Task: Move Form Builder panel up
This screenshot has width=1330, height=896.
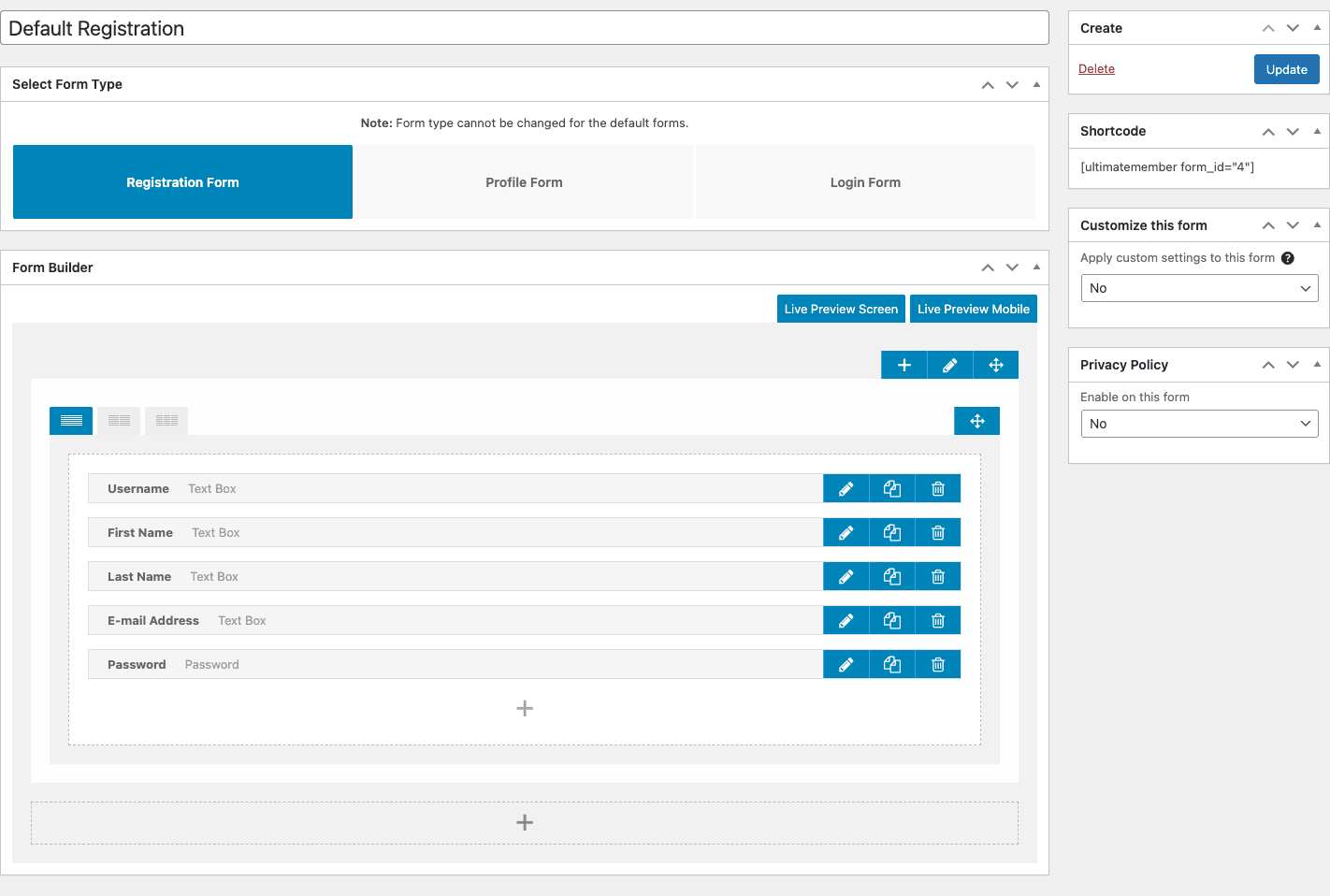Action: click(988, 267)
